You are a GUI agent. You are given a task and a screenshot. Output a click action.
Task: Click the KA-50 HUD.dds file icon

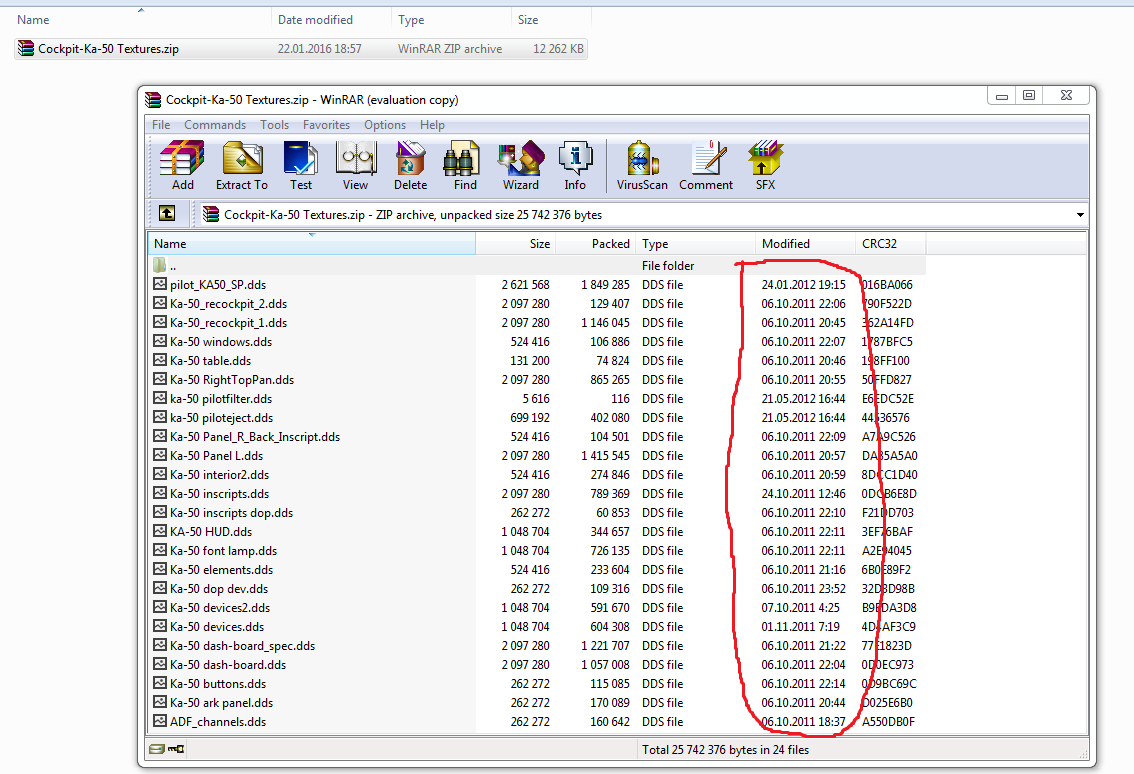tap(160, 531)
